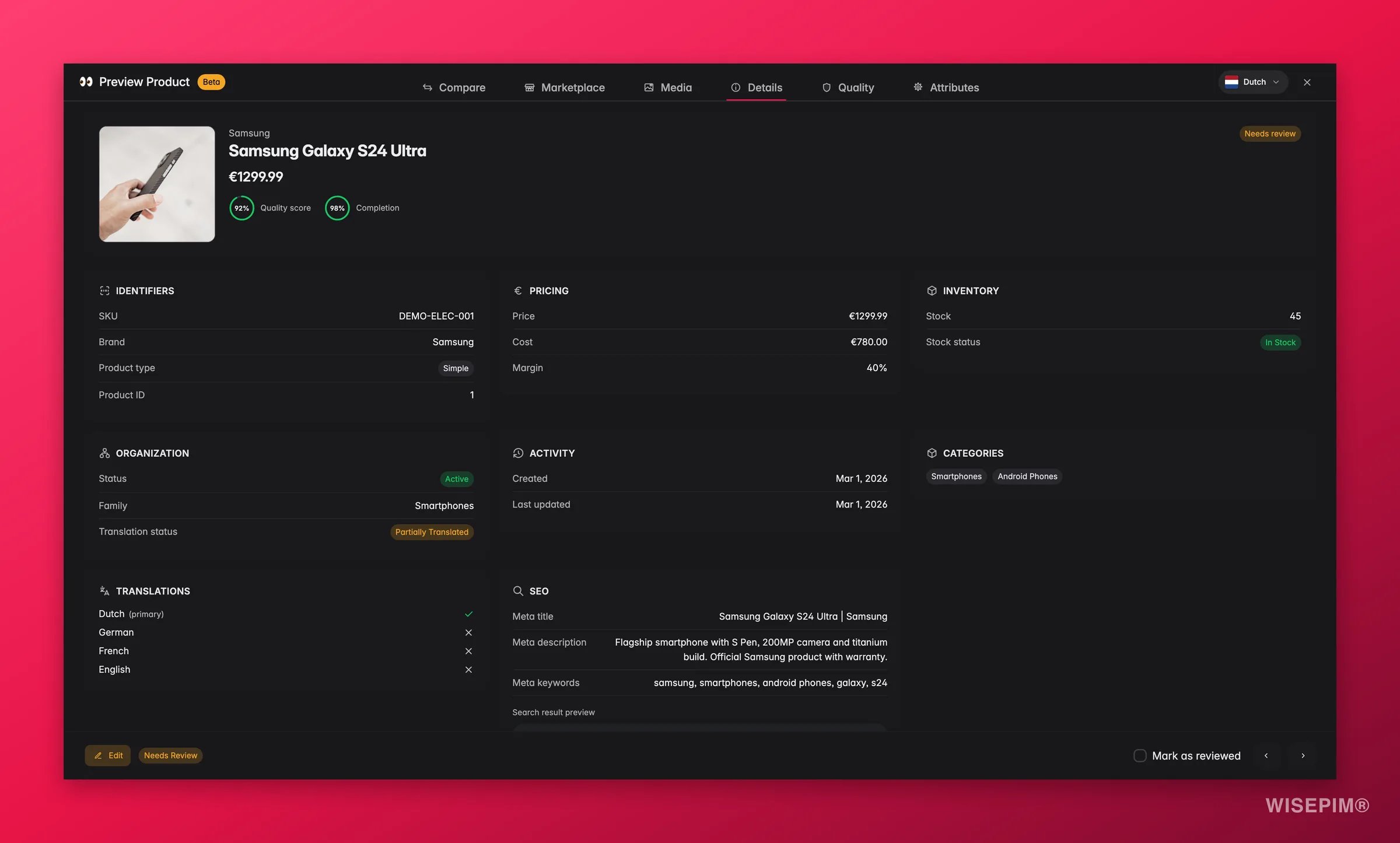Click the Active status badge
The height and width of the screenshot is (843, 1400).
[x=457, y=479]
